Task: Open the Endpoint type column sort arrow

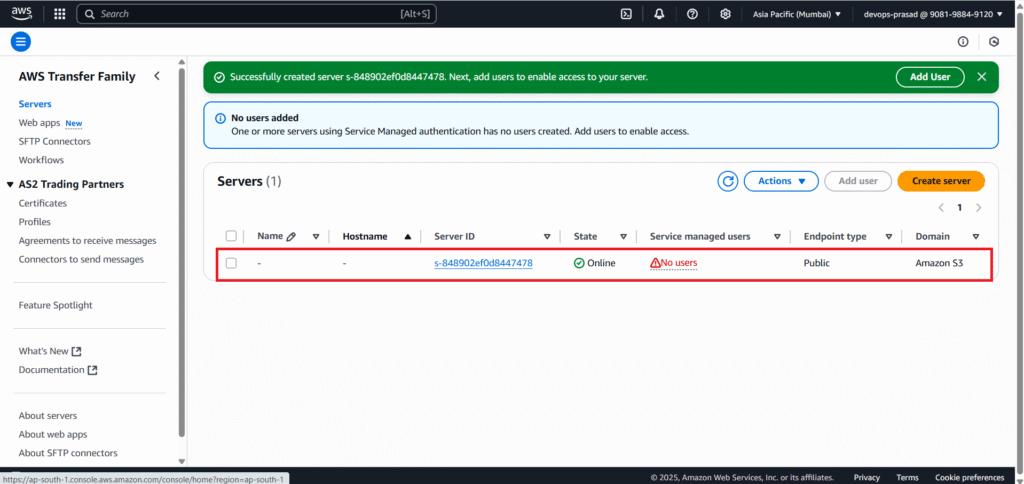Action: [x=889, y=236]
